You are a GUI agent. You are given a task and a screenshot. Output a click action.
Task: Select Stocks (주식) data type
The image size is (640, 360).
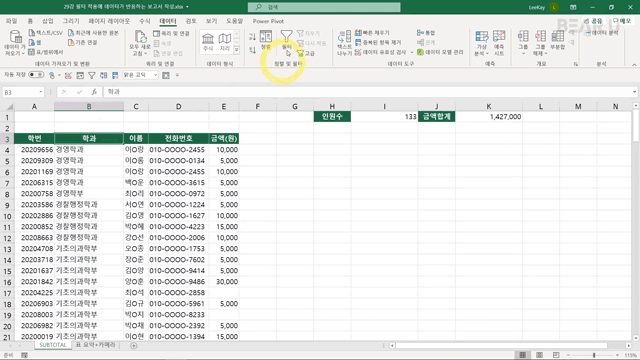click(x=208, y=42)
